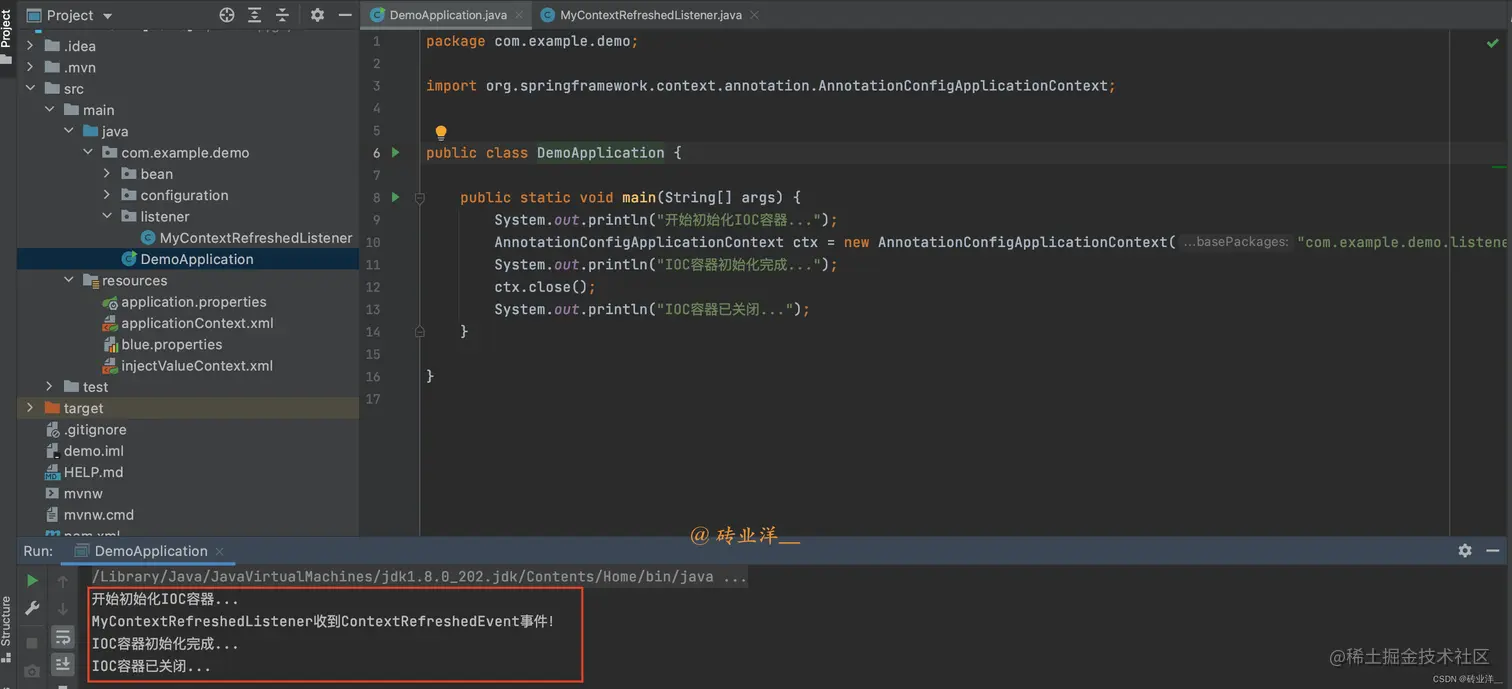The image size is (1512, 689).
Task: Collapse the java folder chevron
Action: coord(69,131)
